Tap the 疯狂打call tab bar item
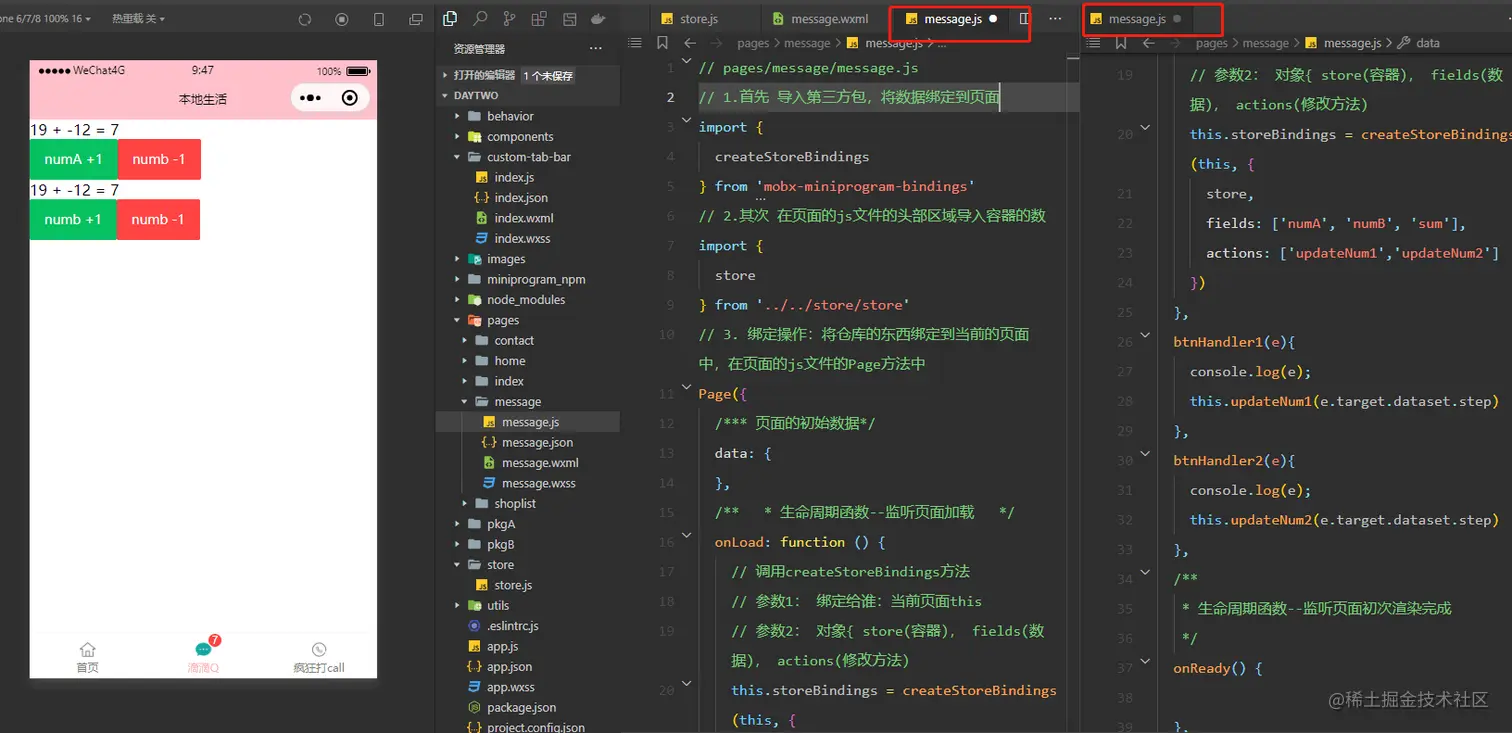The width and height of the screenshot is (1512, 733). (319, 658)
